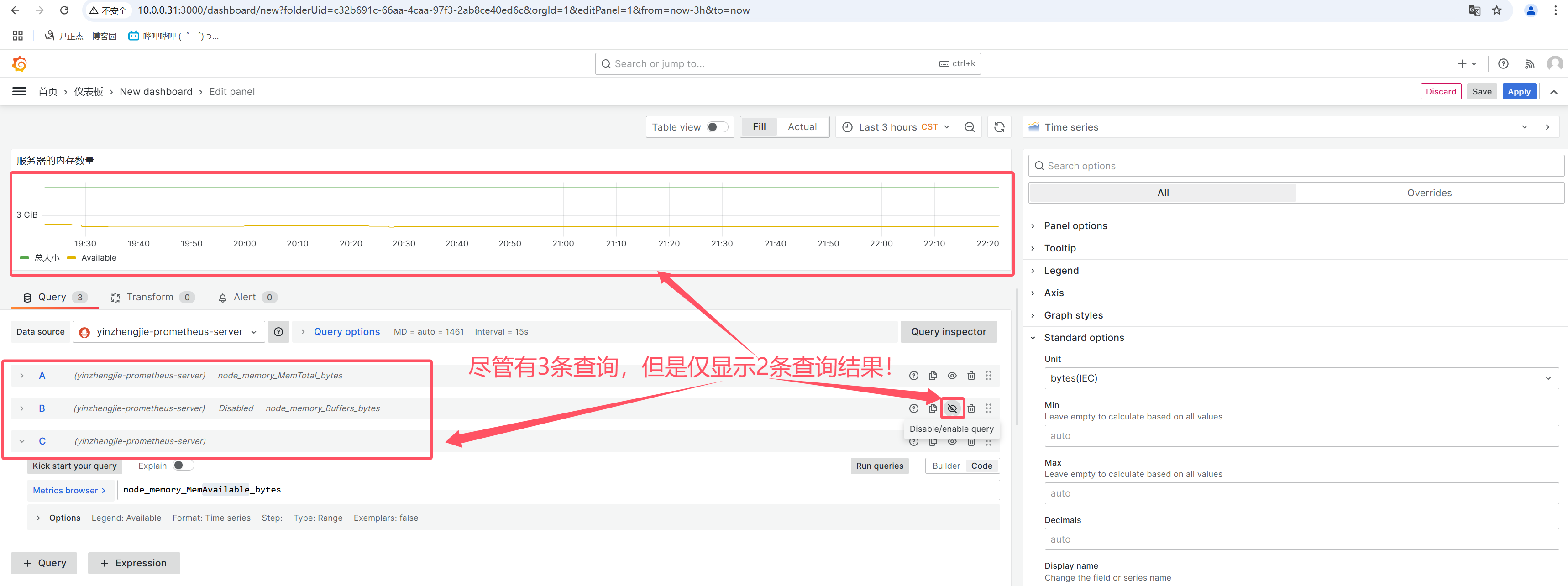Expand query B row
Screen dimensions: 1568x586
pyautogui.click(x=22, y=408)
